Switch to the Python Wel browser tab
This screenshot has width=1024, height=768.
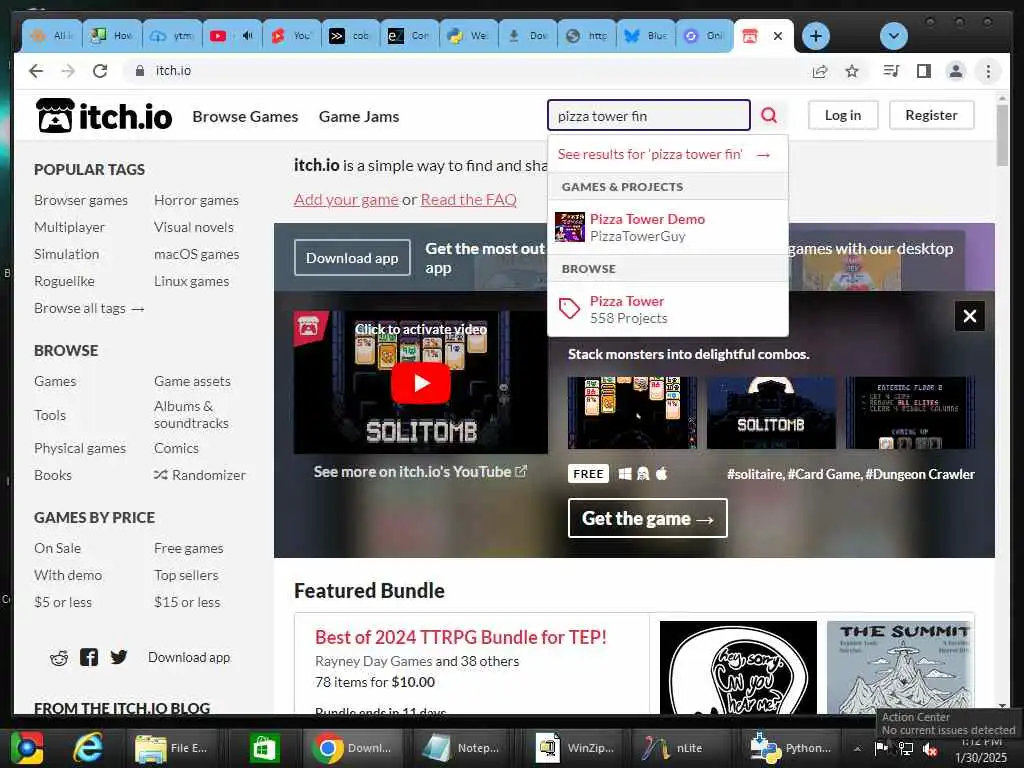(x=468, y=36)
